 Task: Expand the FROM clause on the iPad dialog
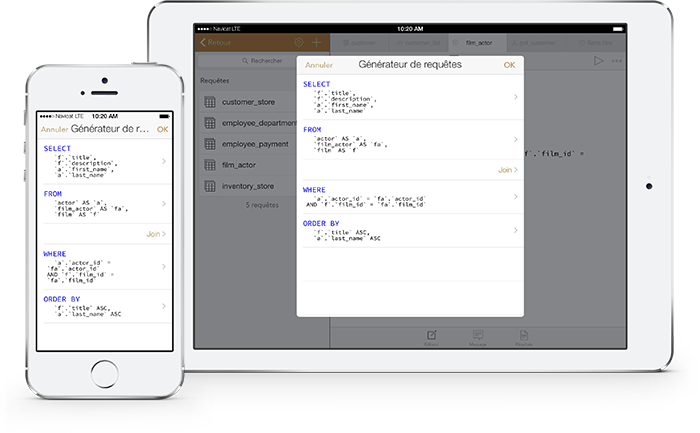coord(515,140)
